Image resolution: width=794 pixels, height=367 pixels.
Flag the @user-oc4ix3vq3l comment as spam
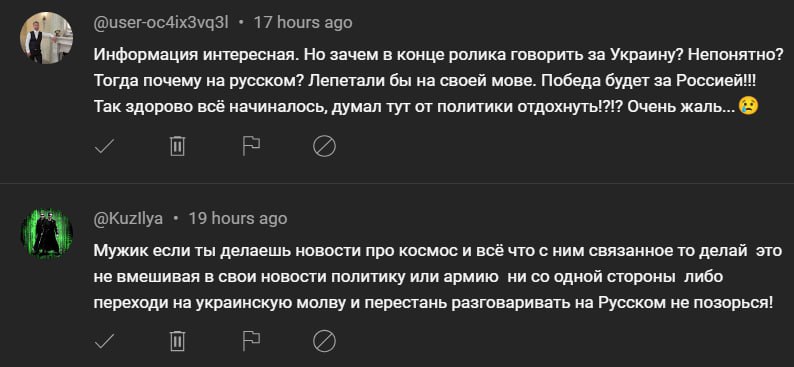[x=251, y=146]
